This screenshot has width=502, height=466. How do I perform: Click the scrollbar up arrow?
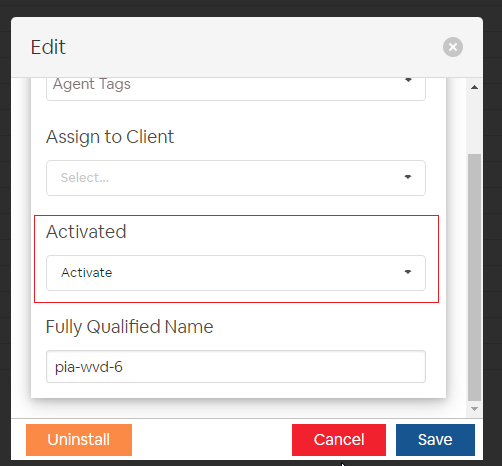(x=474, y=87)
